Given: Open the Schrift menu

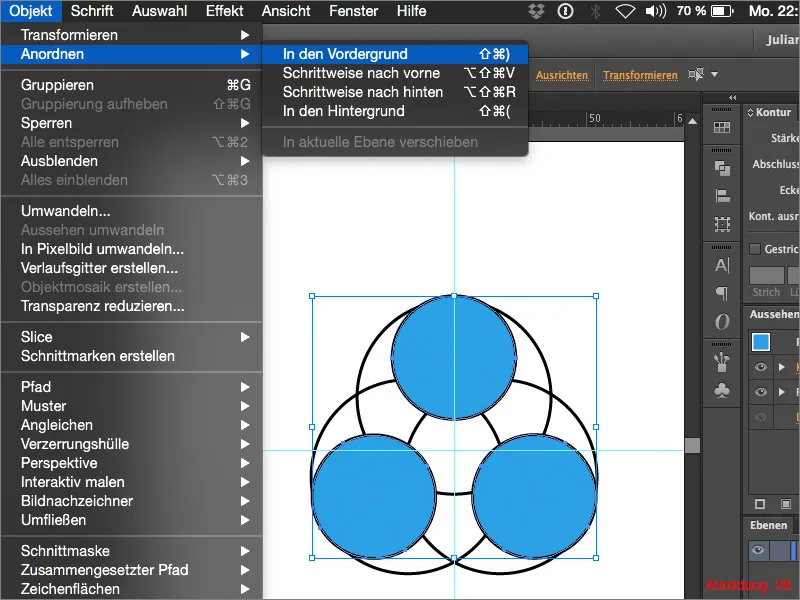Looking at the screenshot, I should click(92, 11).
